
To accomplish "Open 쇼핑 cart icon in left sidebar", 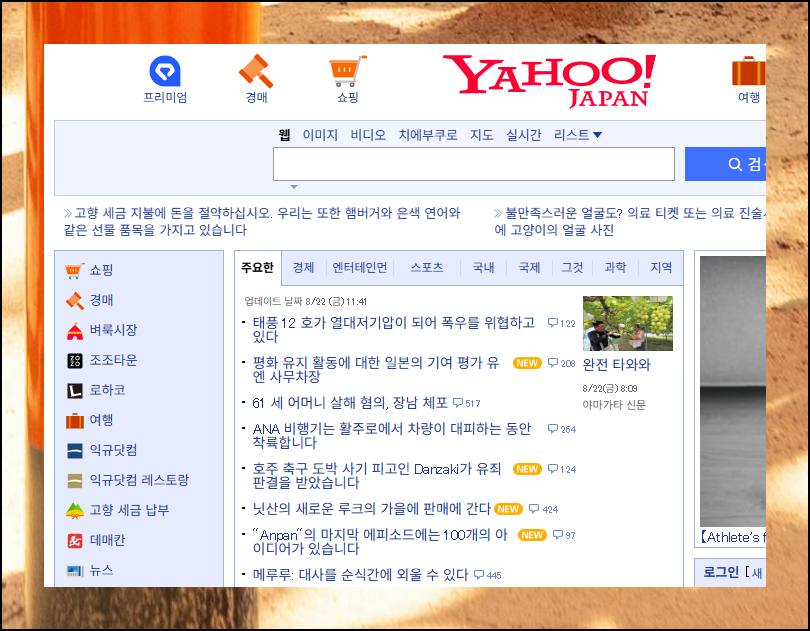I will click(x=74, y=270).
